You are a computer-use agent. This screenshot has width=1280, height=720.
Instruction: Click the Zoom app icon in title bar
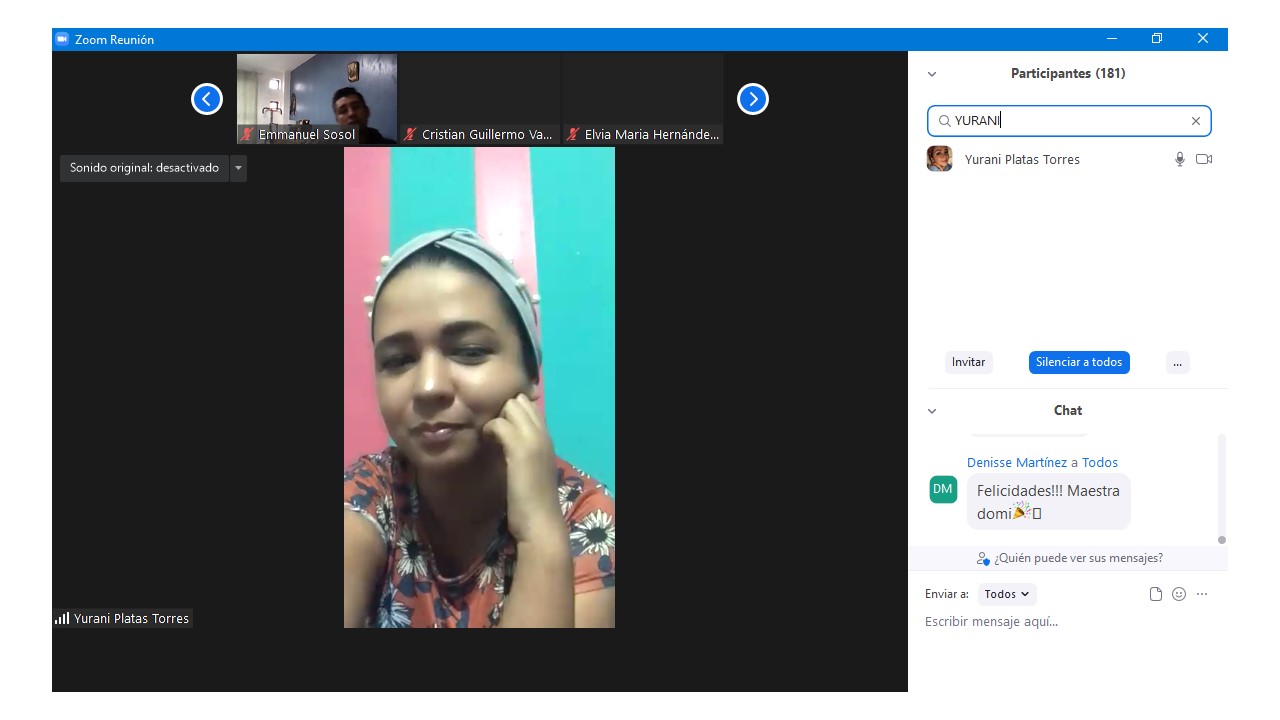[x=62, y=39]
